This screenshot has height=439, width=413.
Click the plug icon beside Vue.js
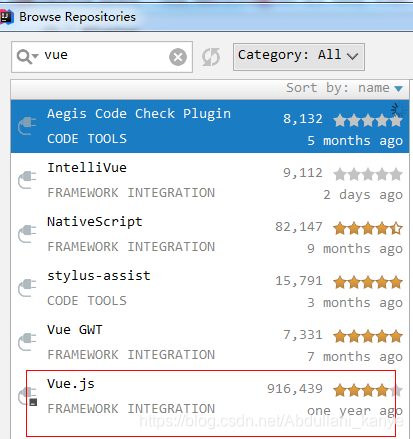pos(27,396)
